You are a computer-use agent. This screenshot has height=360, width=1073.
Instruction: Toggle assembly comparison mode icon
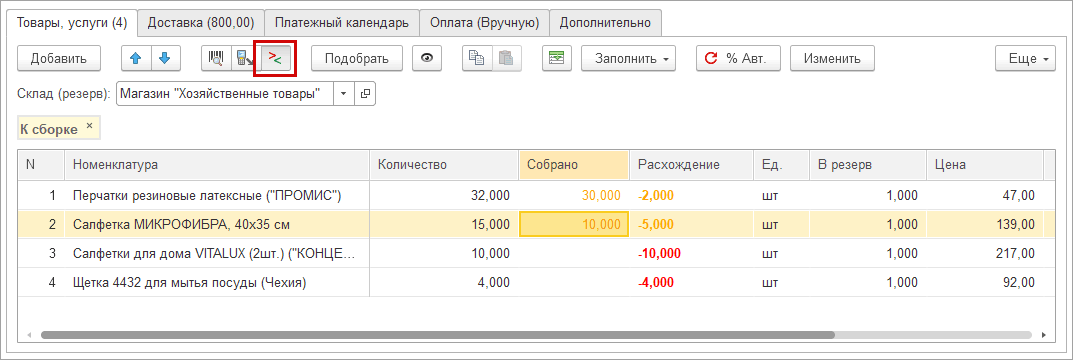point(275,58)
